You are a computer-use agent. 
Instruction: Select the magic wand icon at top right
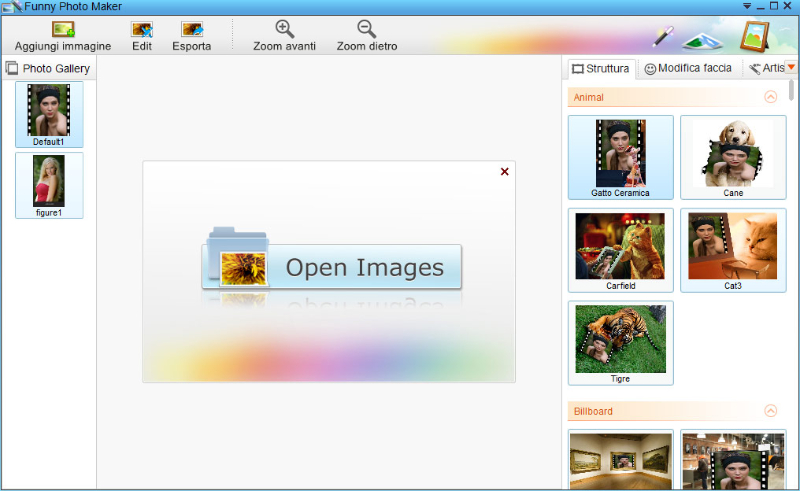[663, 37]
